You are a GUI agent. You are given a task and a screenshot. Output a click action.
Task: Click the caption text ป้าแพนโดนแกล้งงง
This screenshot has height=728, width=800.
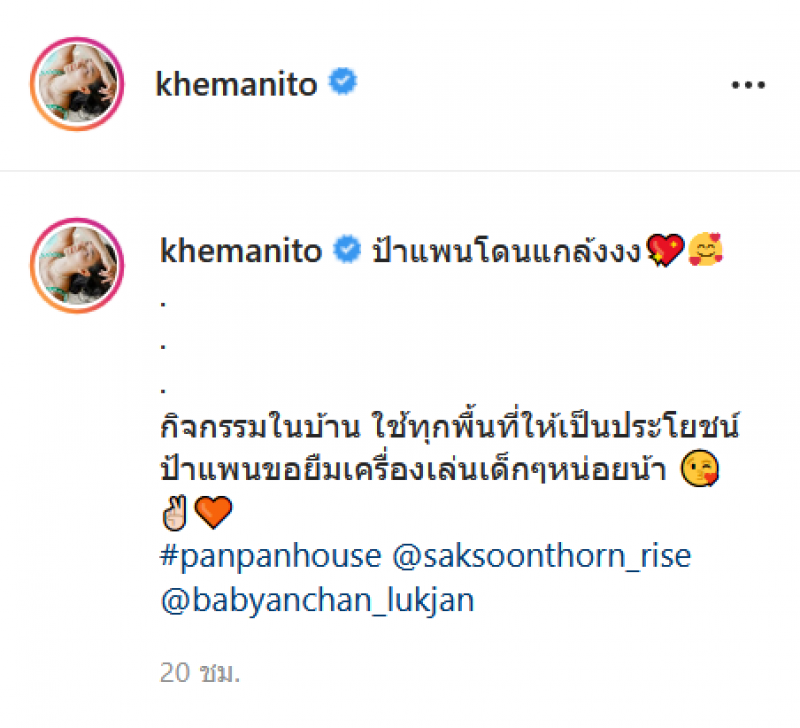point(507,250)
